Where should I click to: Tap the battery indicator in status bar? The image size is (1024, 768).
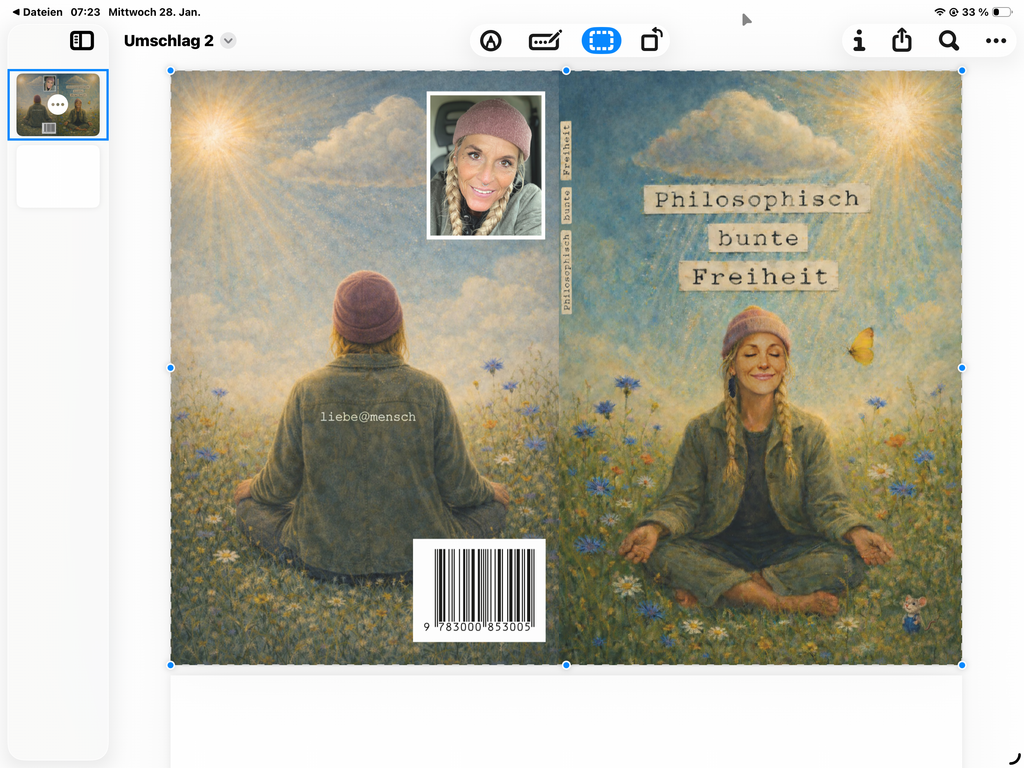coord(1002,12)
